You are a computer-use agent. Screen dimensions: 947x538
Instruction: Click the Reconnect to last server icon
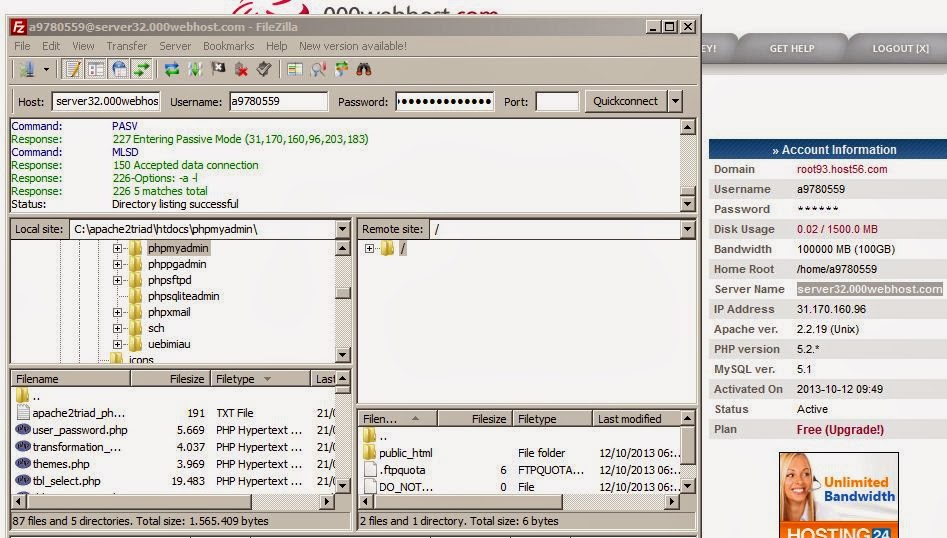pos(264,69)
